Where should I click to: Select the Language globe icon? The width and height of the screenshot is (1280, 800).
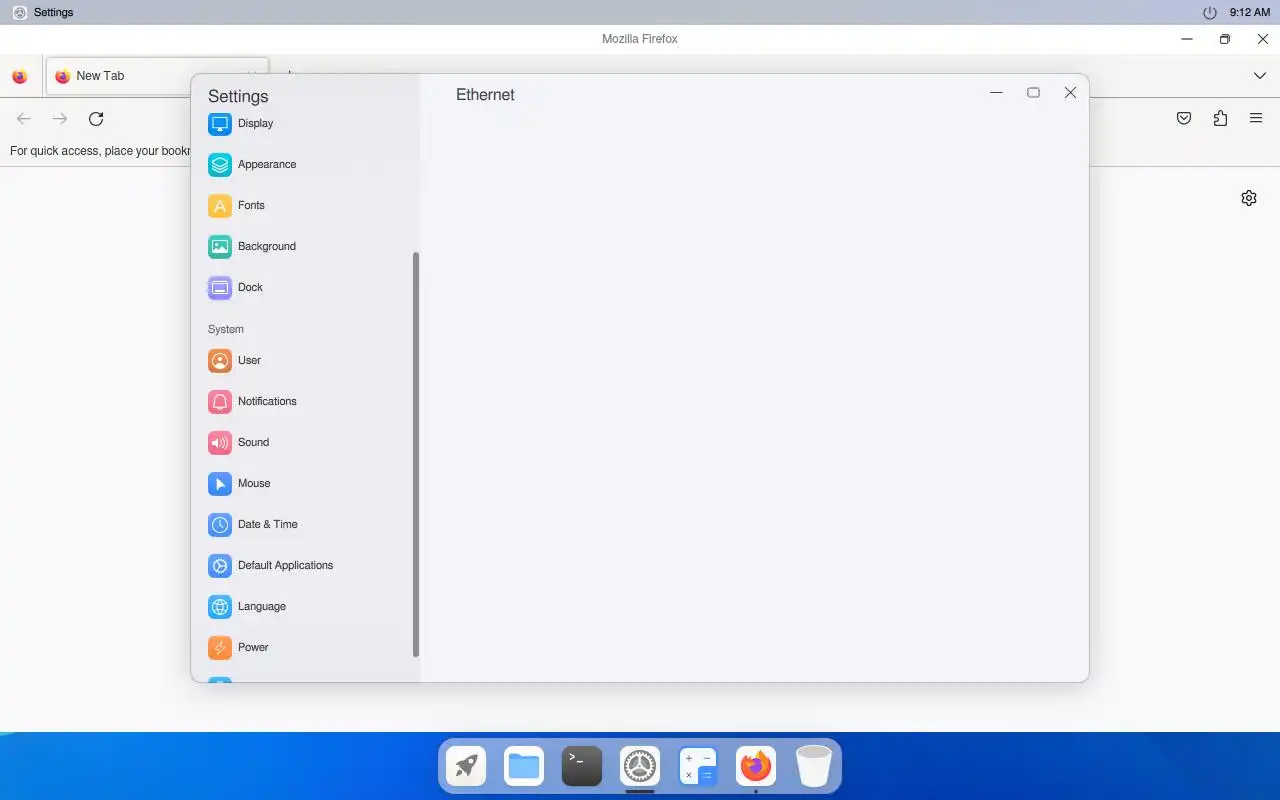pos(220,607)
